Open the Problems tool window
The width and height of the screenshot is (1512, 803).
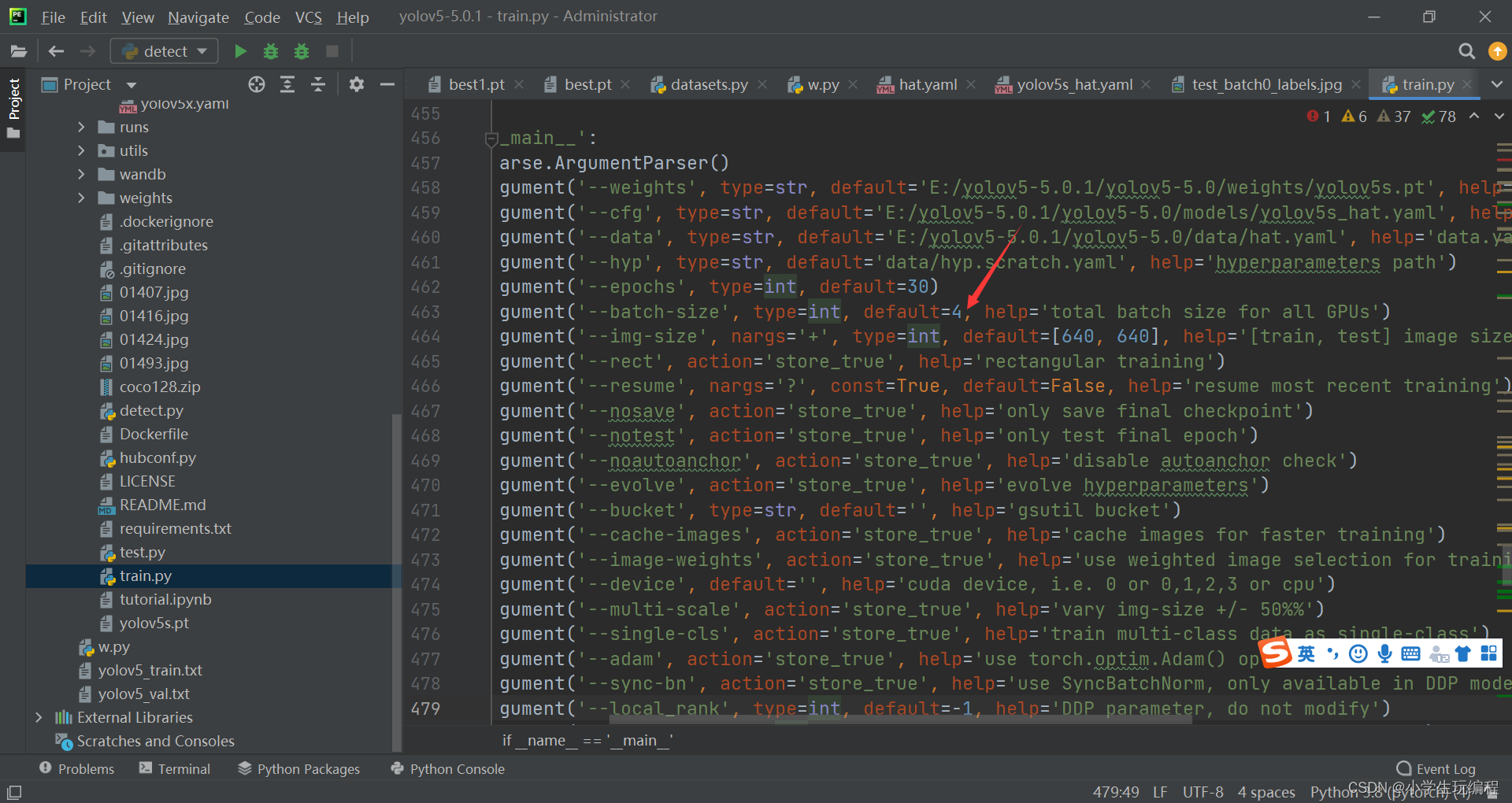pos(77,768)
